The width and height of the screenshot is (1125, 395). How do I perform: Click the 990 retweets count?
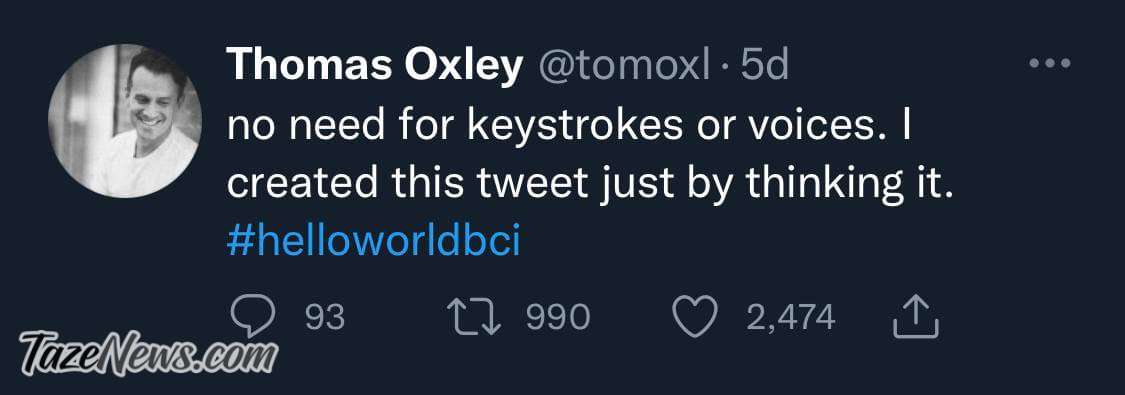[x=557, y=318]
